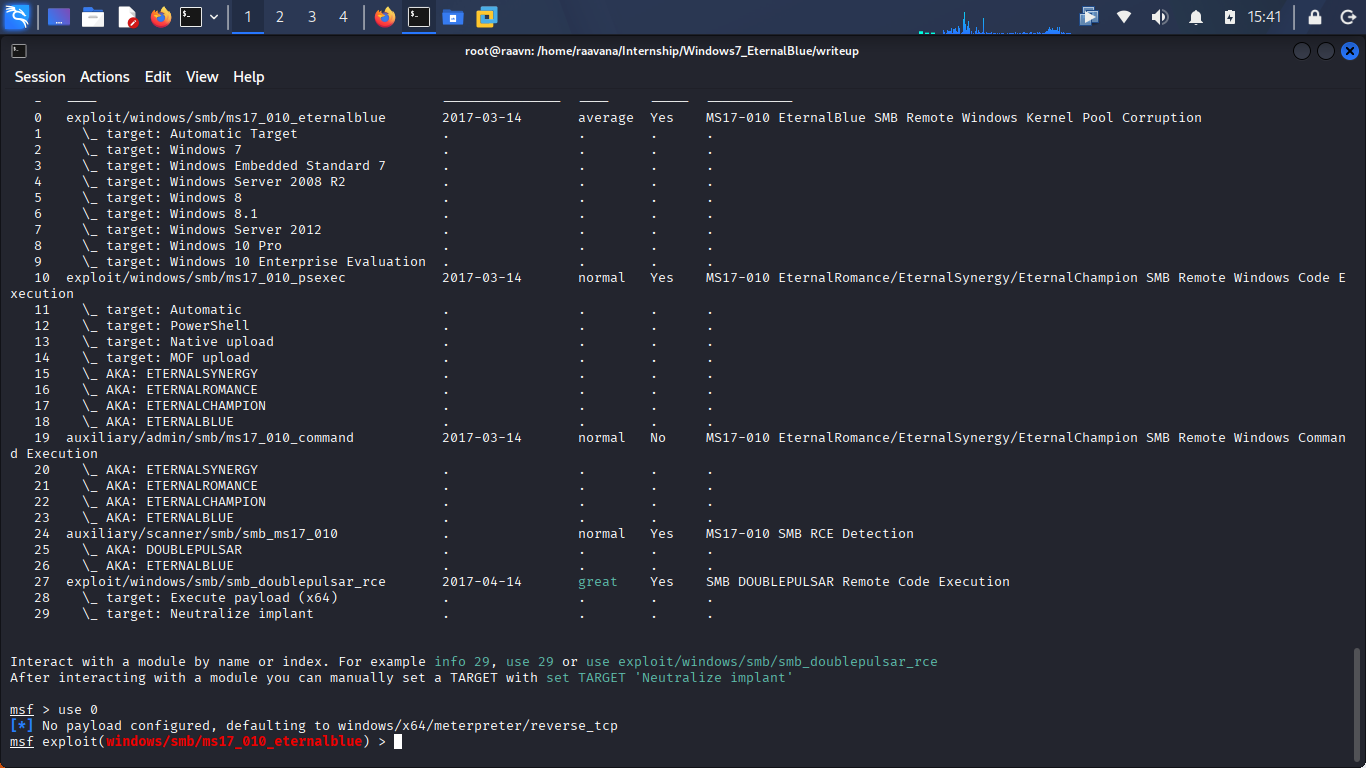Click 'SMB DOUBLEPULSAR Remote Code Execution' description
The height and width of the screenshot is (768, 1366).
(x=858, y=582)
